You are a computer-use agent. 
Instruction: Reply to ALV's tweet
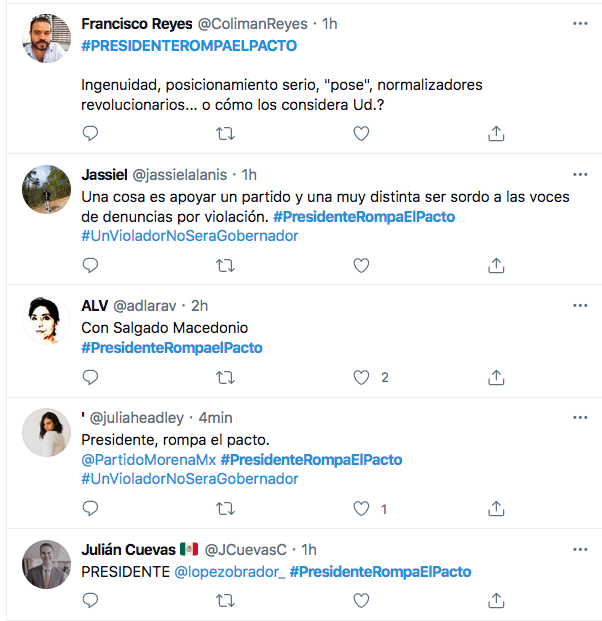(90, 377)
